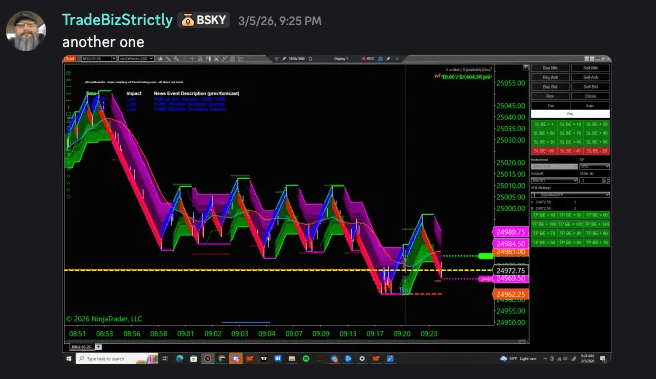656x379 pixels.
Task: Click the TP BE + 40 button
Action: [544, 215]
